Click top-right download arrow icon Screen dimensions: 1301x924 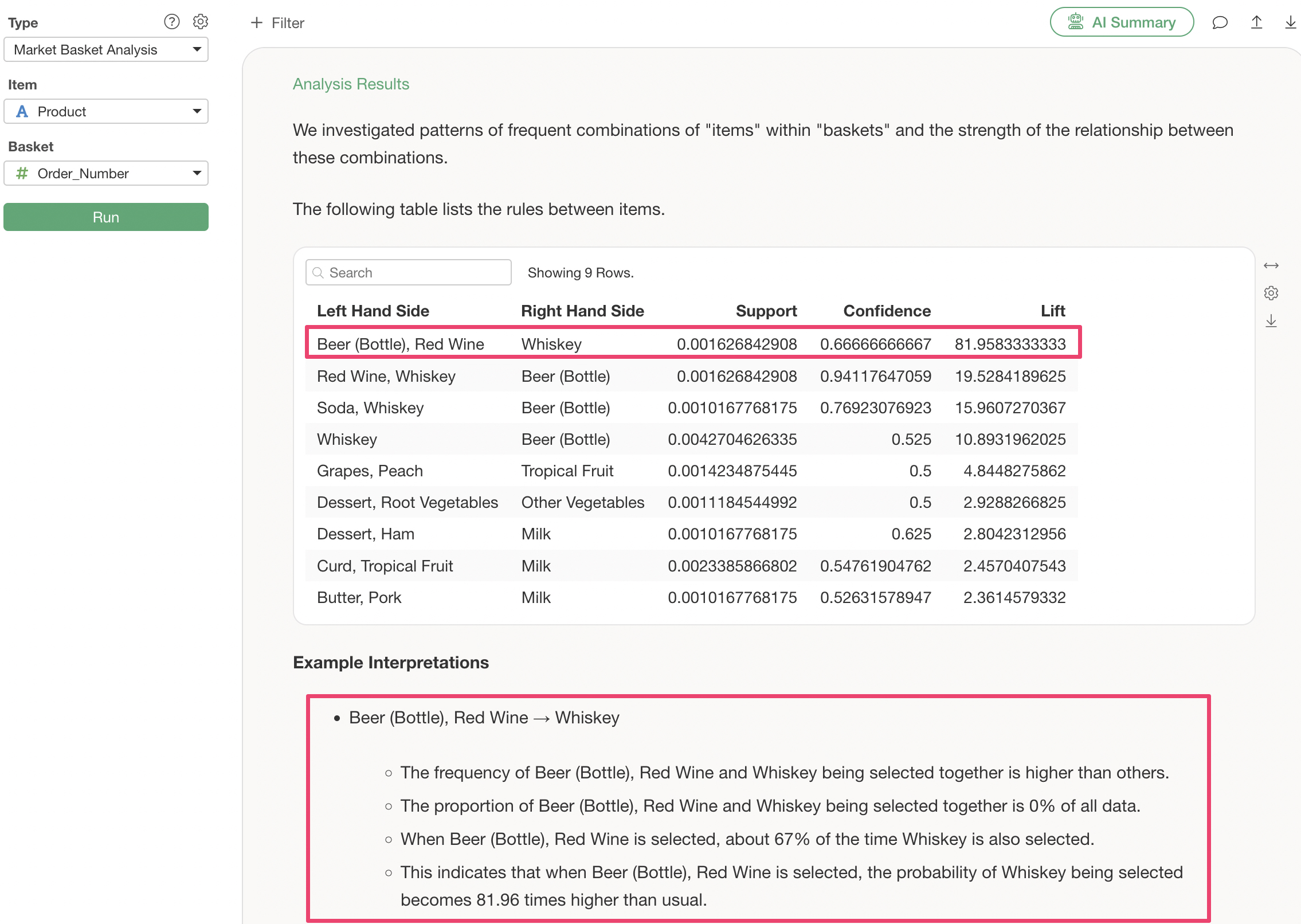(1290, 22)
